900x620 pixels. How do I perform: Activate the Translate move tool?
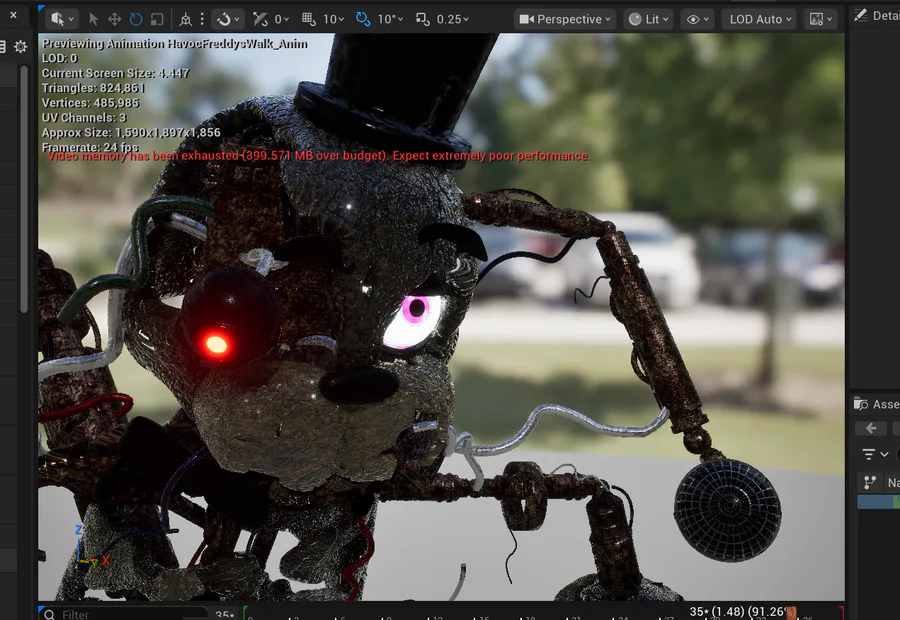114,20
